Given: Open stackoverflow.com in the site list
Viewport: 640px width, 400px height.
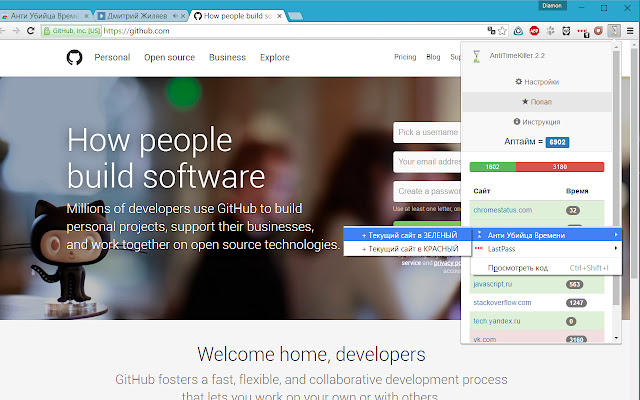Looking at the screenshot, I should [502, 302].
